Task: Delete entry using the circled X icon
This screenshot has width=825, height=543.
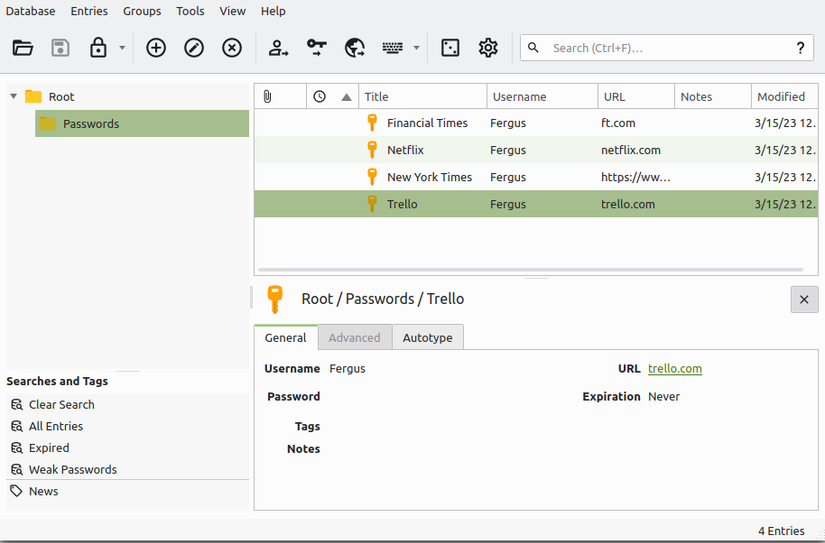Action: [x=232, y=48]
